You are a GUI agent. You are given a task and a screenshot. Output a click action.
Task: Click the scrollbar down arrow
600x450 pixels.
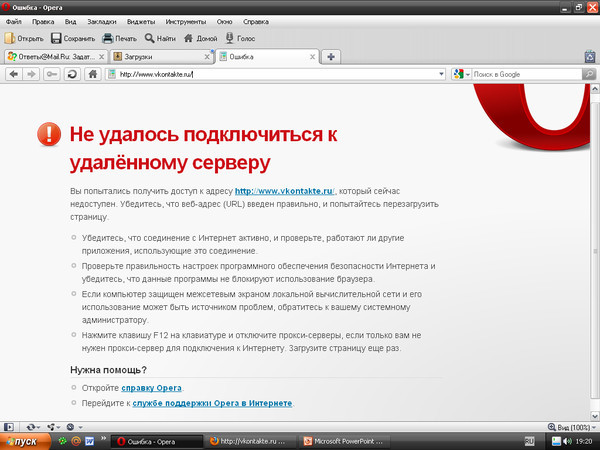(595, 416)
